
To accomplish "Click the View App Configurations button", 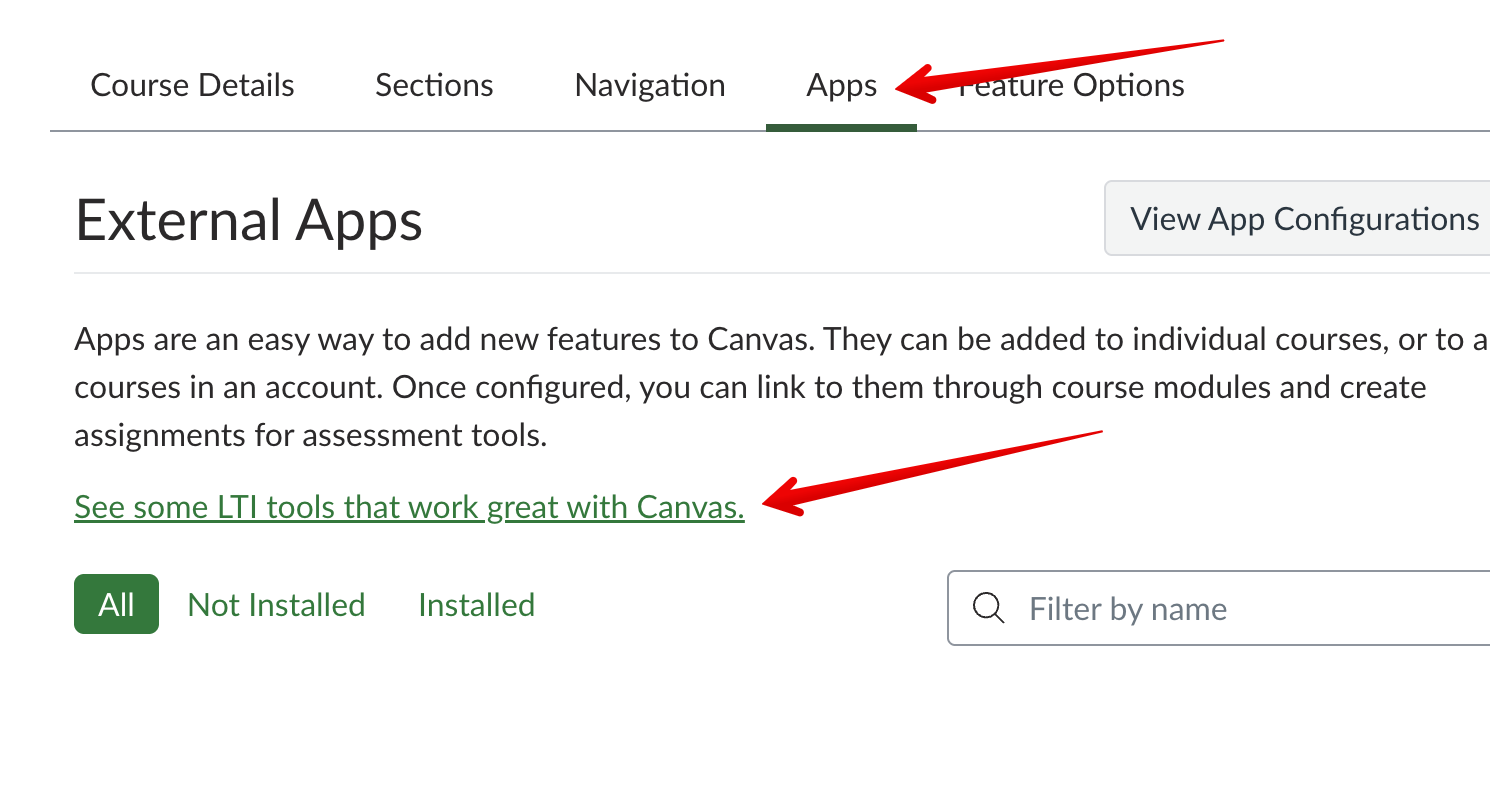I will 1304,218.
